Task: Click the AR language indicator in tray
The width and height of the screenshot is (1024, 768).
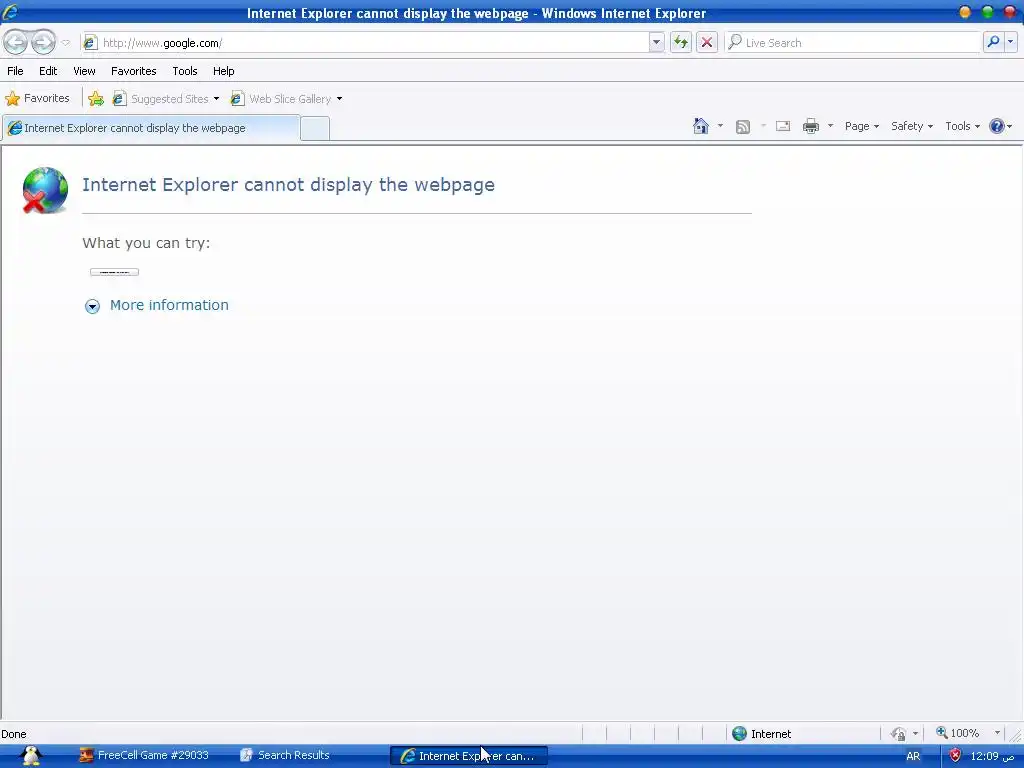Action: click(x=913, y=756)
